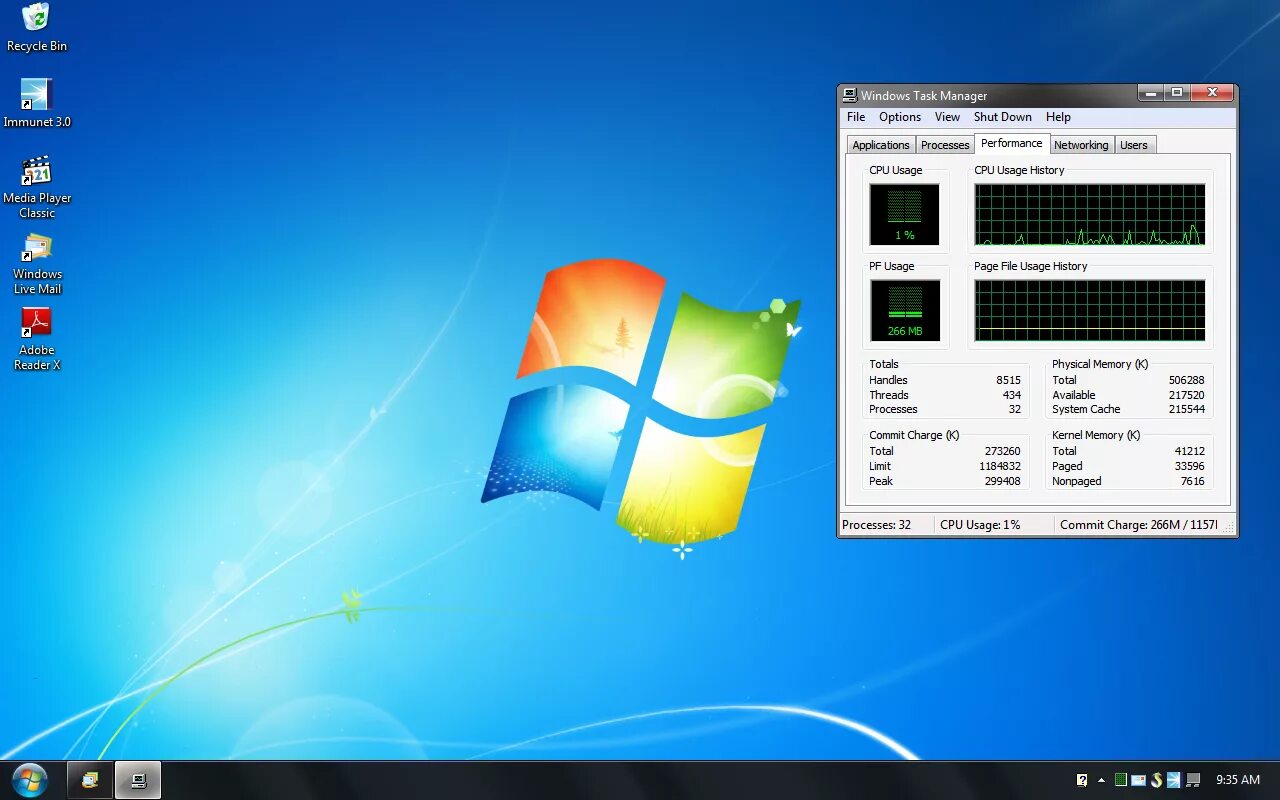Image resolution: width=1280 pixels, height=800 pixels.
Task: Show hidden icons in the system tray
Action: coord(1101,780)
